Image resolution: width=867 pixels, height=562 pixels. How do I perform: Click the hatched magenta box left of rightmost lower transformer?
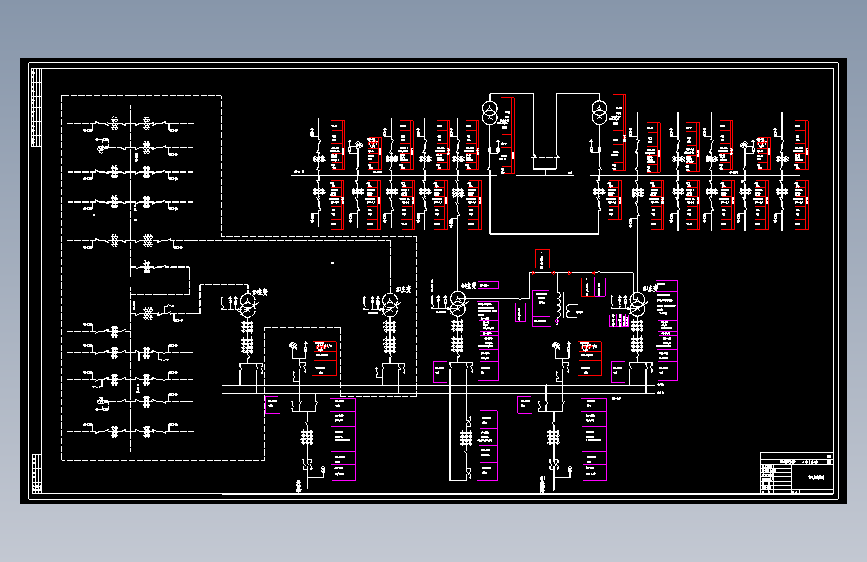click(x=619, y=320)
